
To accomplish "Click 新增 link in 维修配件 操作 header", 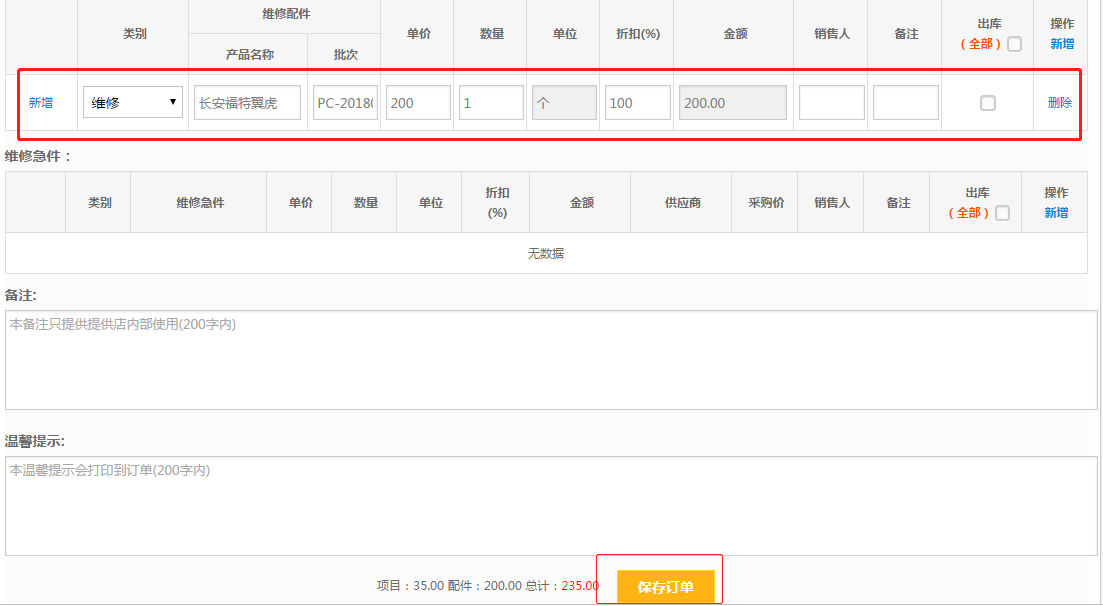I will 1062,44.
